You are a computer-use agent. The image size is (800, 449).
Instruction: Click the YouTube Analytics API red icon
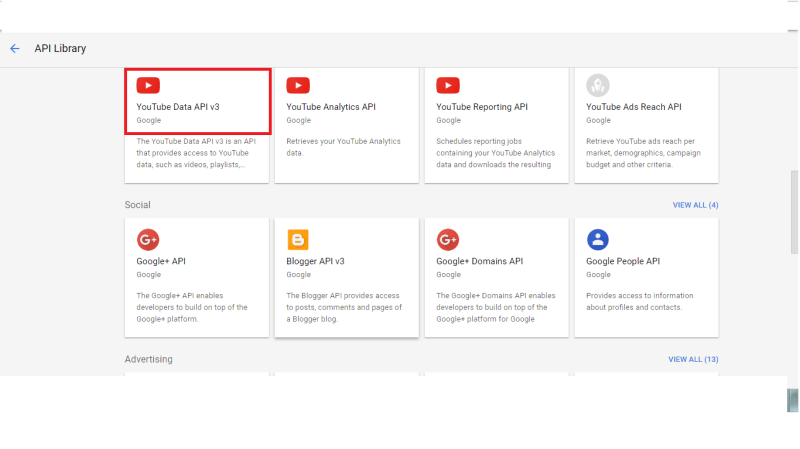tap(298, 85)
